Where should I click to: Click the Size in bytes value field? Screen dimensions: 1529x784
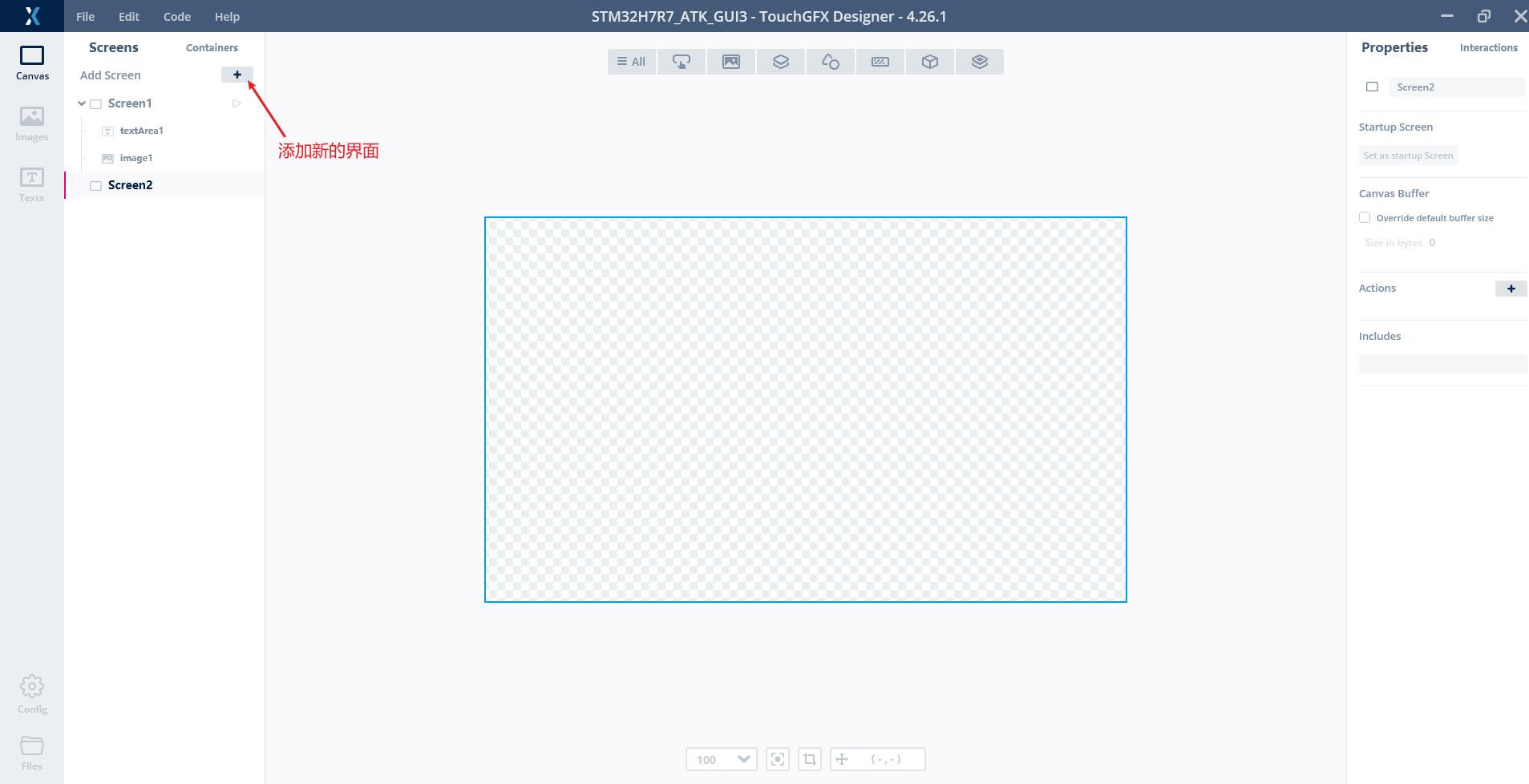1432,242
